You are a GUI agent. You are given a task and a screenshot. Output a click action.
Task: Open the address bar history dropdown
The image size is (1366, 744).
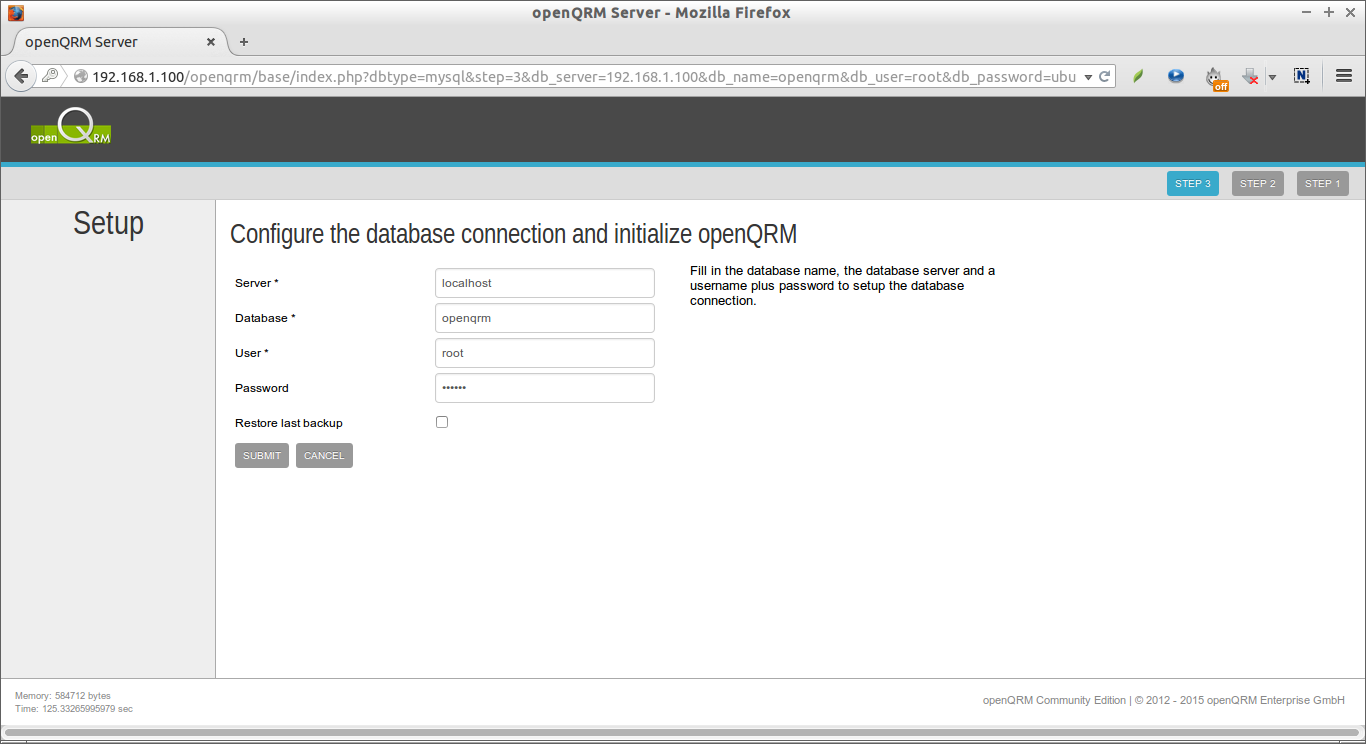pos(1087,76)
